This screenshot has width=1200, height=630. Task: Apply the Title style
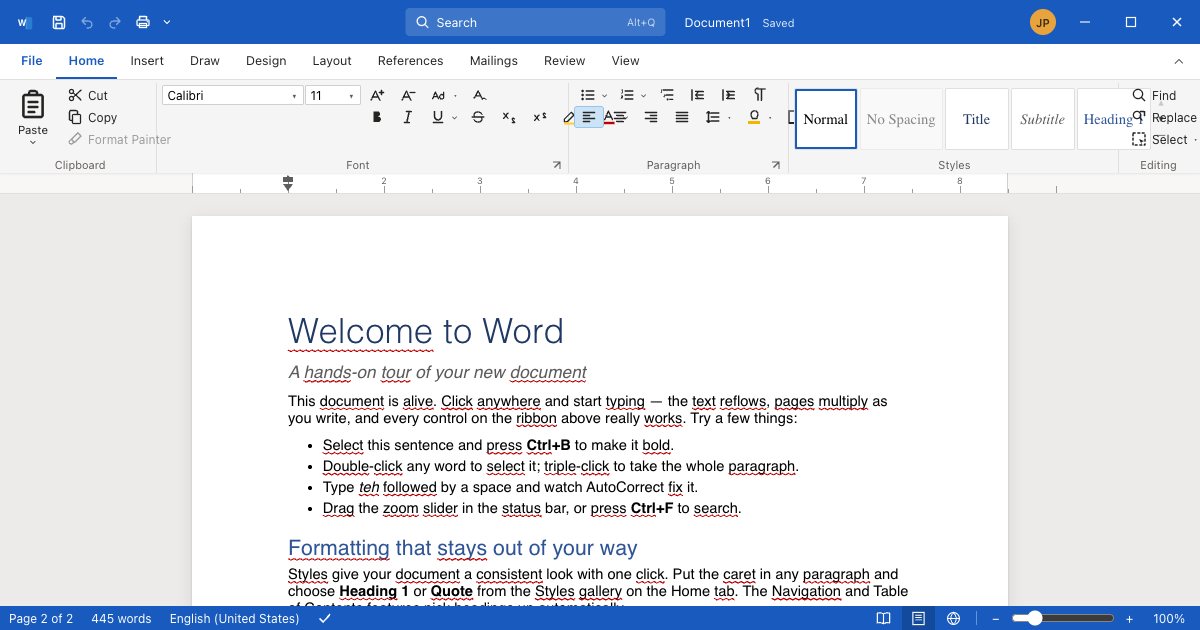(x=976, y=119)
